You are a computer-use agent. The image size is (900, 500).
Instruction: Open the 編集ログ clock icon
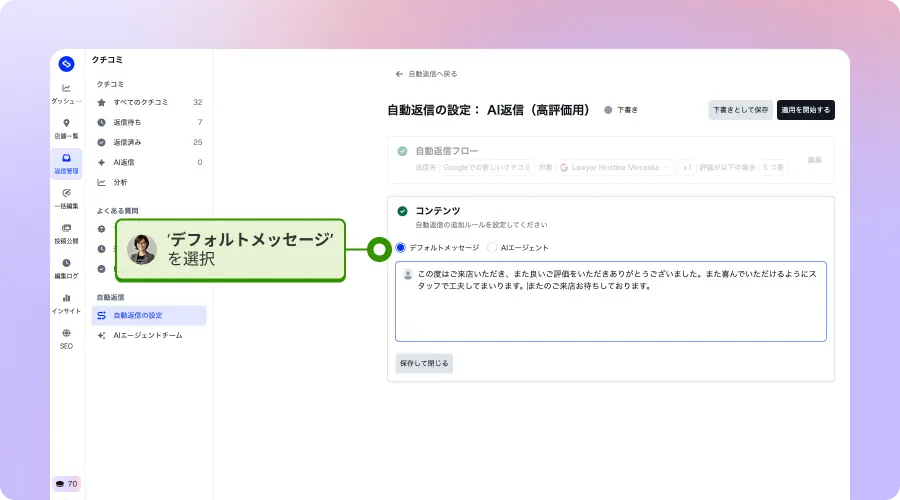pos(66,268)
